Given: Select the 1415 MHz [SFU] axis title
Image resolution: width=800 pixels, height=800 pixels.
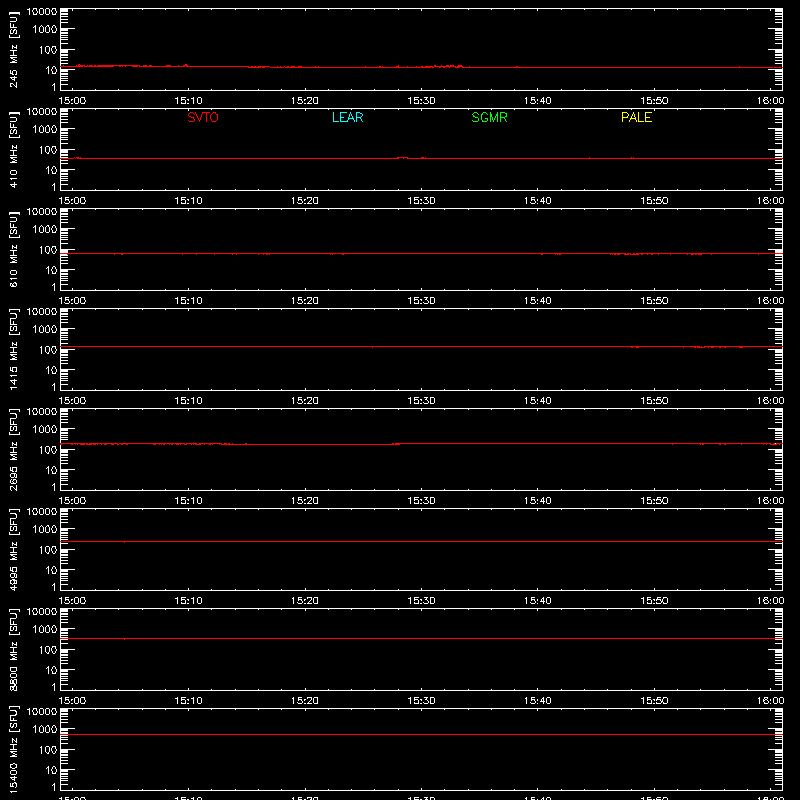Looking at the screenshot, I should (x=13, y=349).
